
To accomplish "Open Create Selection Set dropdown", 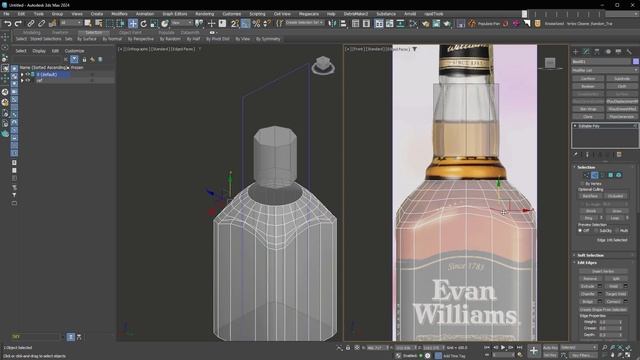I will tap(305, 23).
